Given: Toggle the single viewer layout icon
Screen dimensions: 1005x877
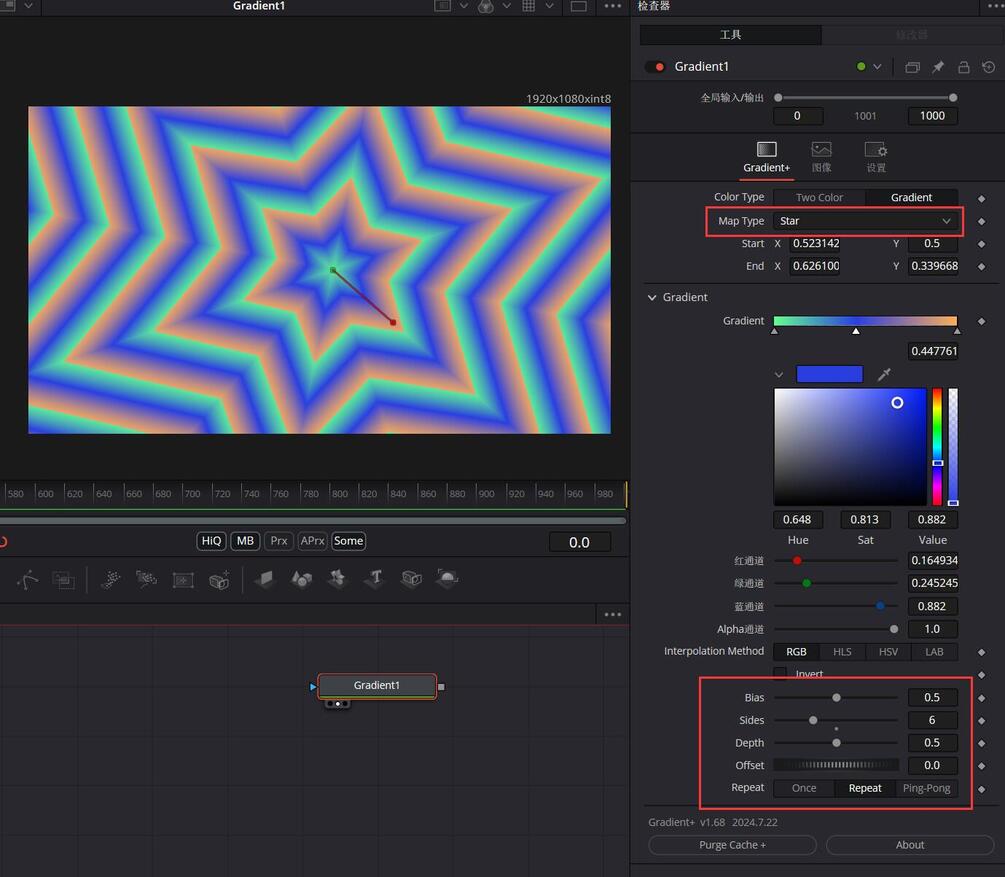Looking at the screenshot, I should [x=579, y=6].
